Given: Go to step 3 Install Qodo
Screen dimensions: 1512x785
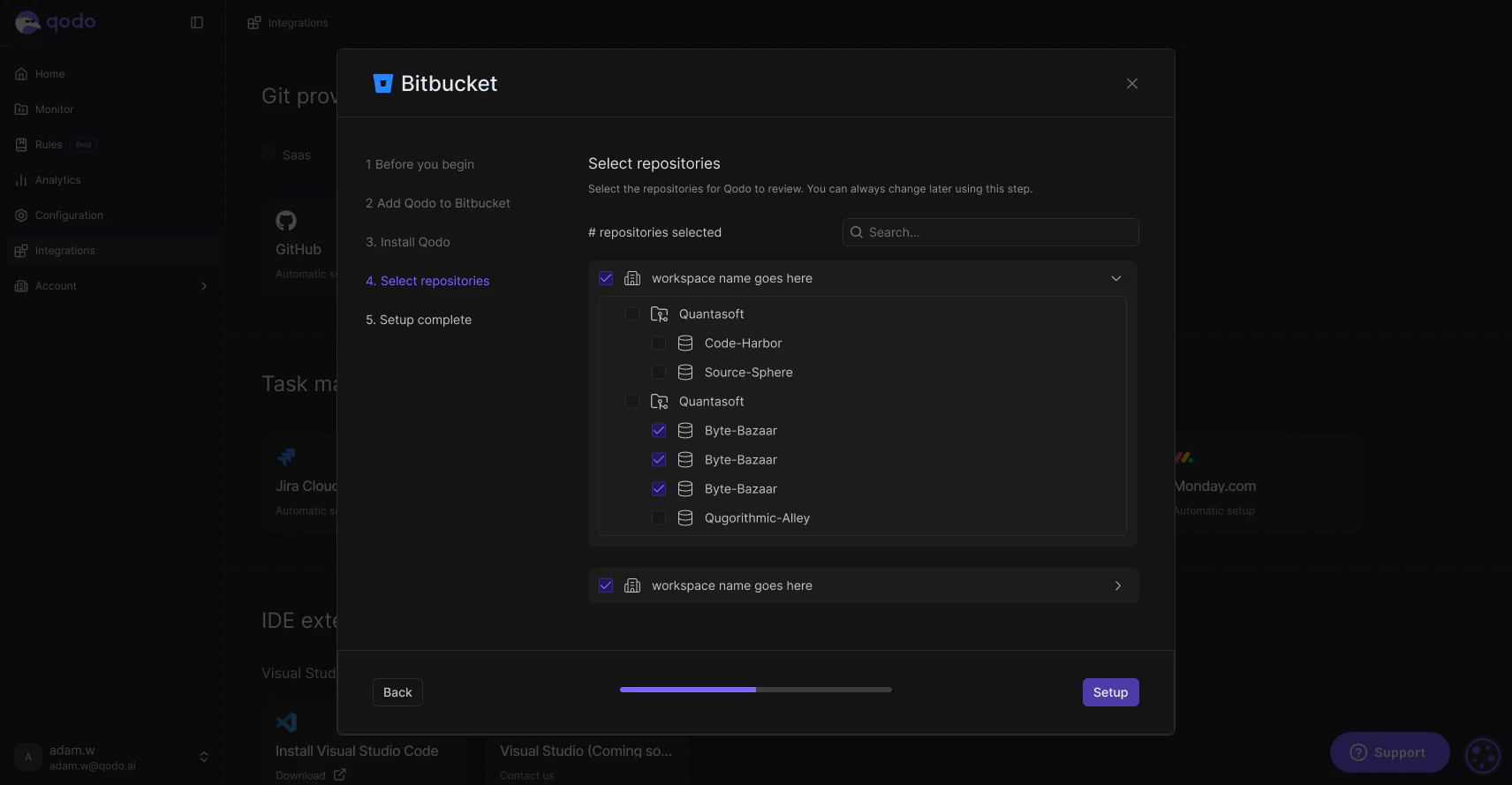Looking at the screenshot, I should [408, 242].
